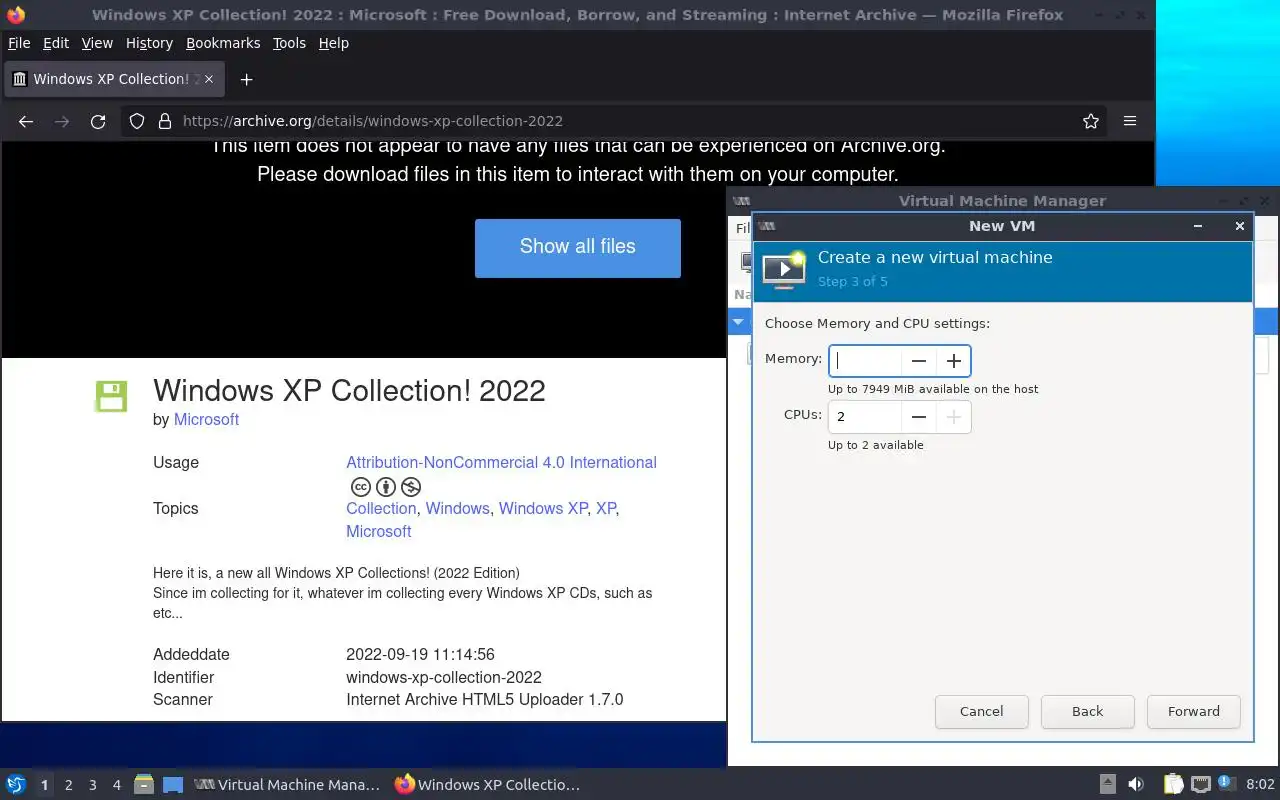Click the Creative Commons CC license icon

pyautogui.click(x=361, y=487)
